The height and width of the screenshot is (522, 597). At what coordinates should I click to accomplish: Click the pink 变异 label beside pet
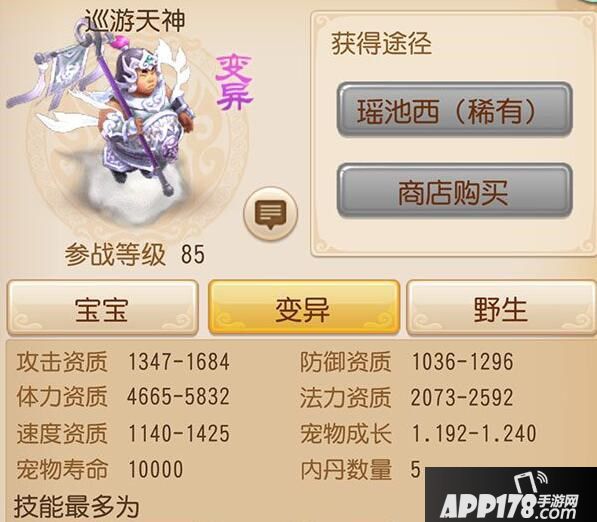click(x=234, y=83)
